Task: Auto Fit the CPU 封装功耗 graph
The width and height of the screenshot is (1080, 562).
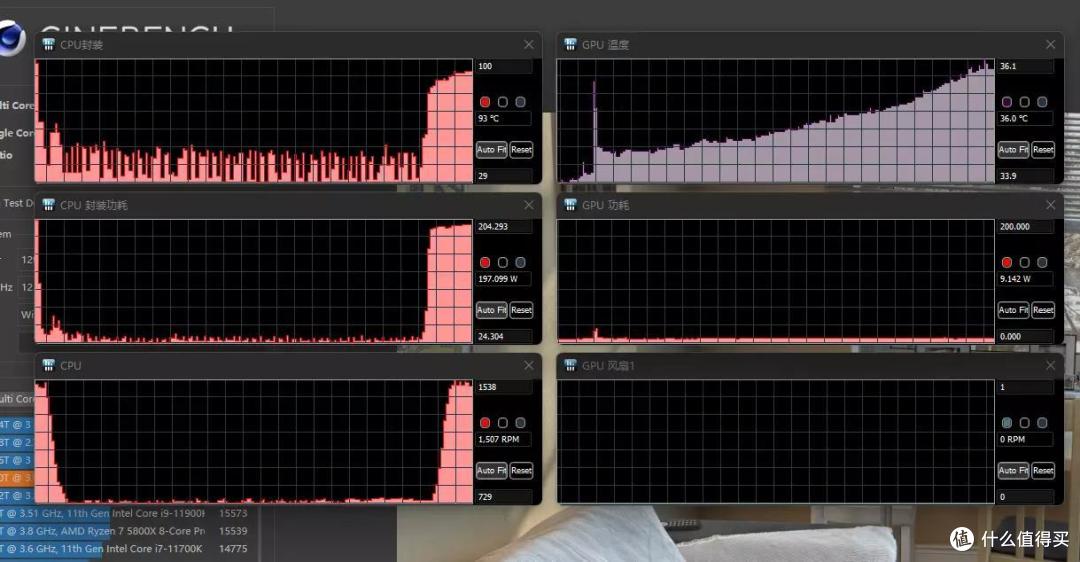Action: [491, 310]
